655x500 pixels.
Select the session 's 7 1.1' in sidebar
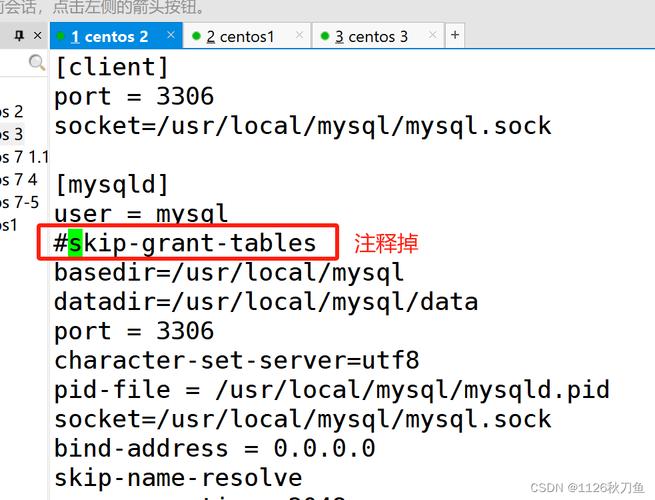pyautogui.click(x=24, y=157)
